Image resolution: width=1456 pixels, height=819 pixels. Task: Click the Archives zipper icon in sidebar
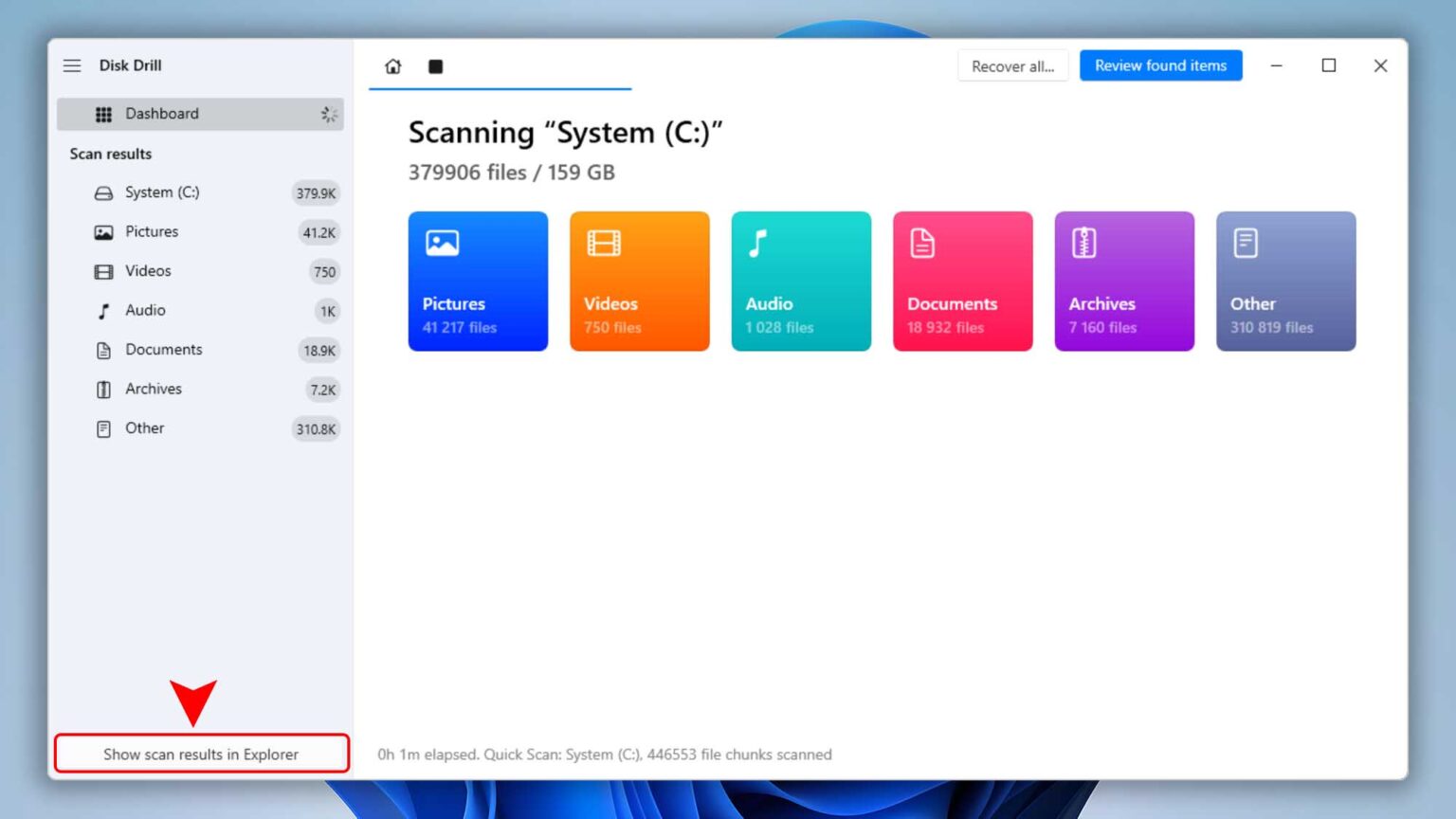click(102, 389)
